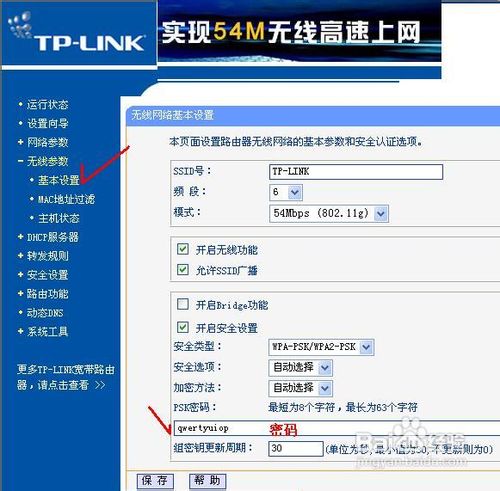Click the 54M无线高速上网 banner

[x=299, y=32]
